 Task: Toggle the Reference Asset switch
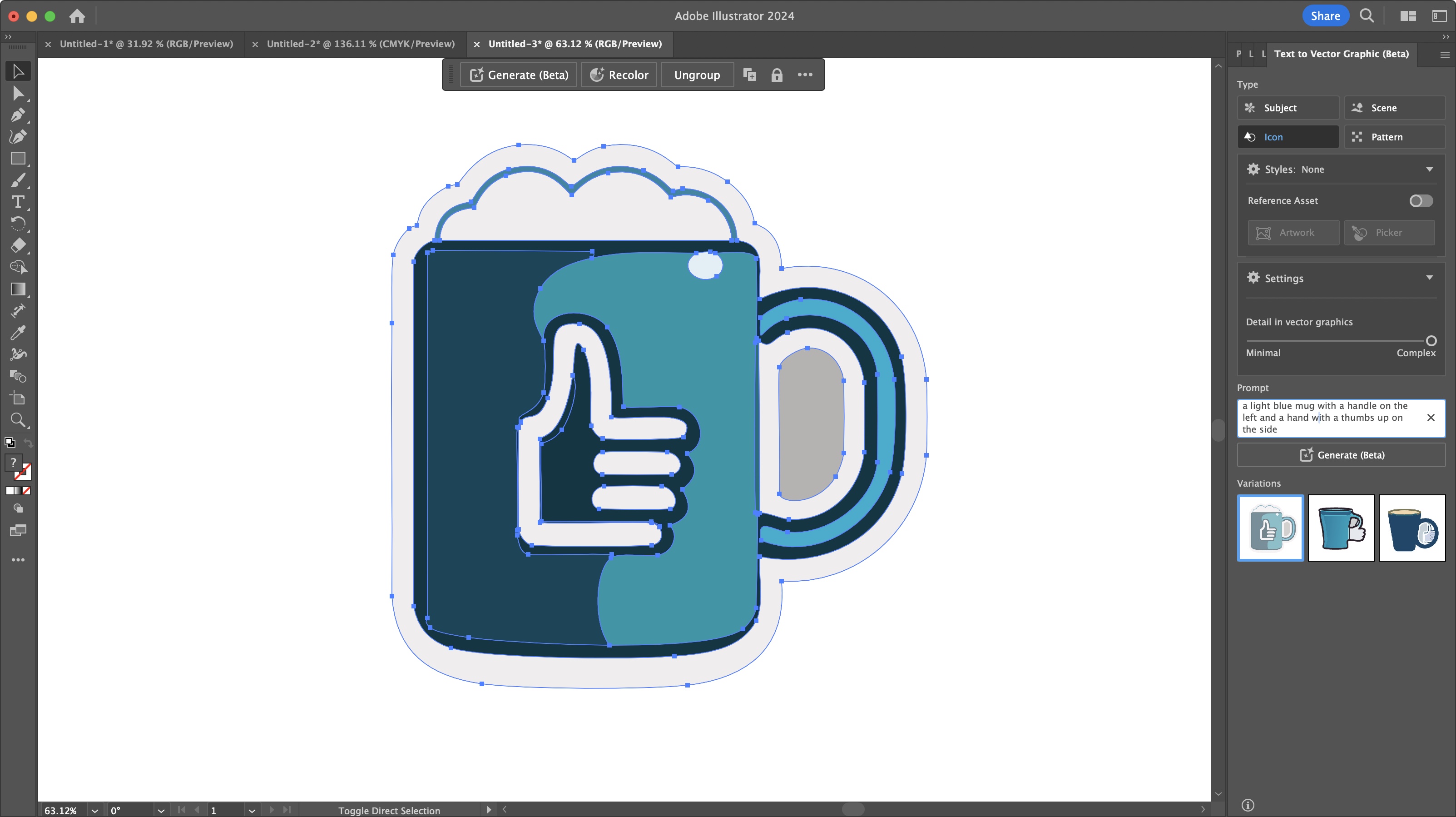pos(1420,200)
